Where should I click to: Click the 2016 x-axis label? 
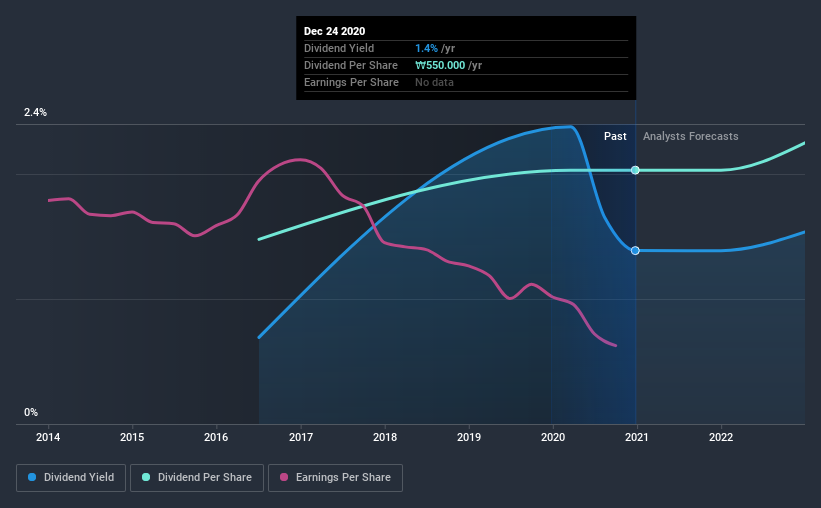(216, 437)
